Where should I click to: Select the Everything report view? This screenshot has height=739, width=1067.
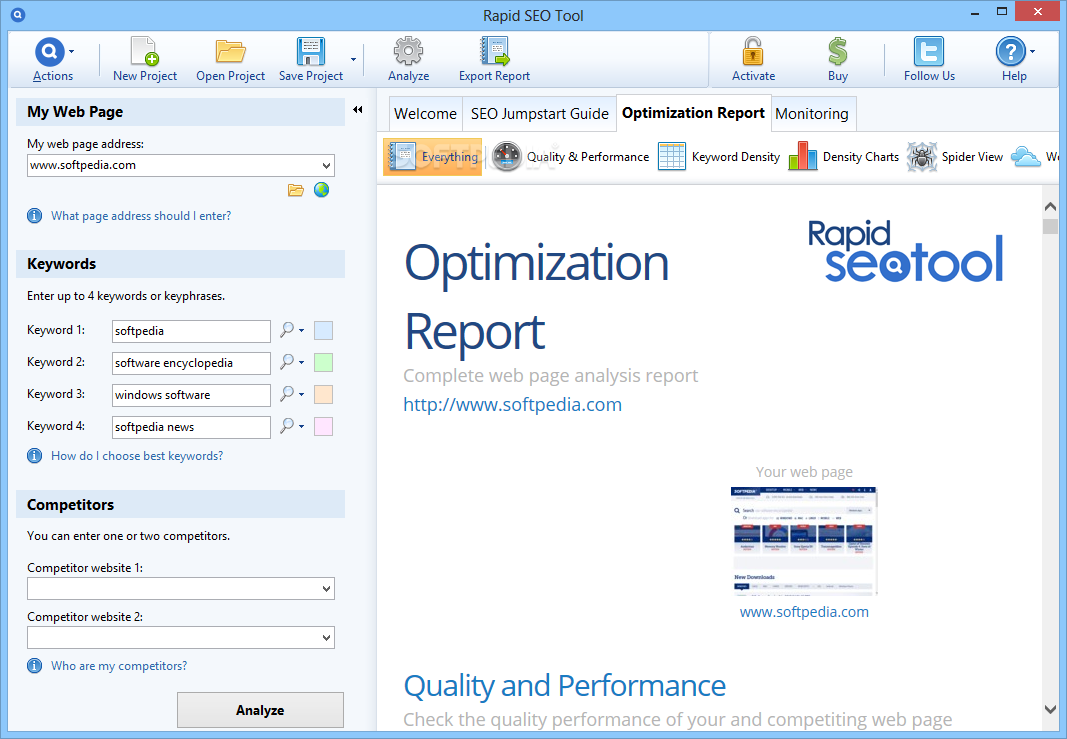(x=432, y=157)
